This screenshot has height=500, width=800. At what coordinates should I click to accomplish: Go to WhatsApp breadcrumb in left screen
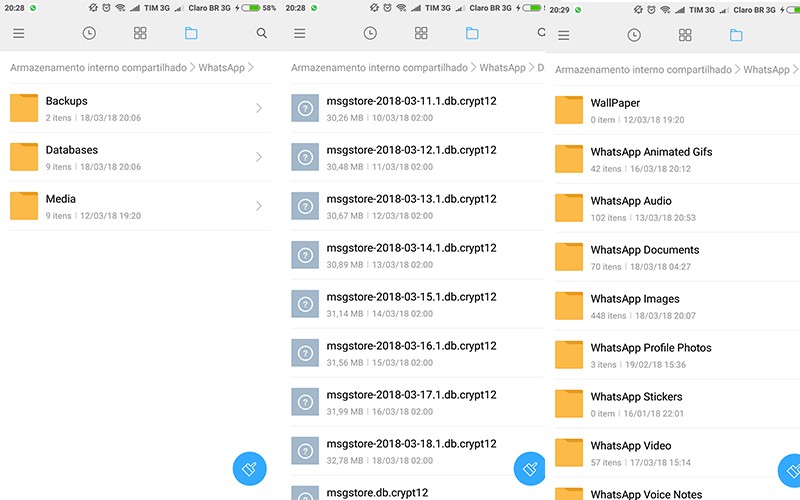tap(221, 68)
